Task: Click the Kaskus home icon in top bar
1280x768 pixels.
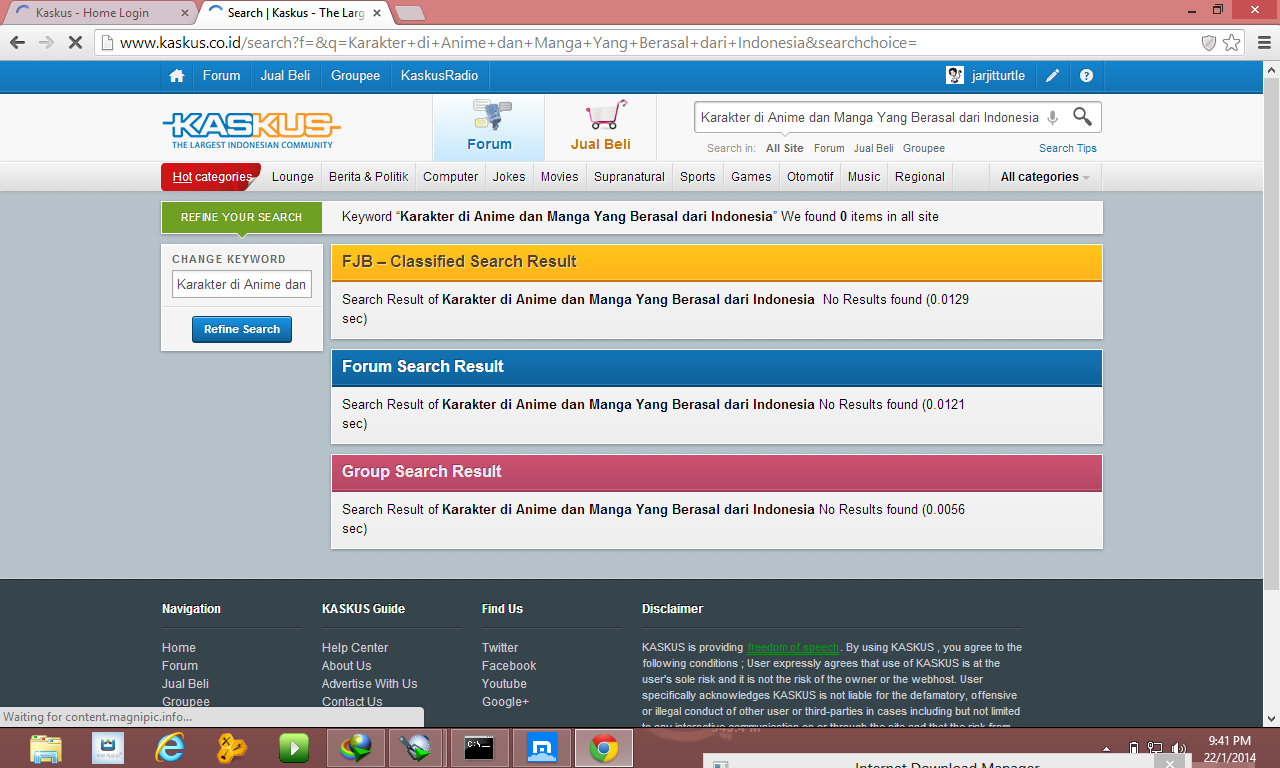Action: coord(177,76)
